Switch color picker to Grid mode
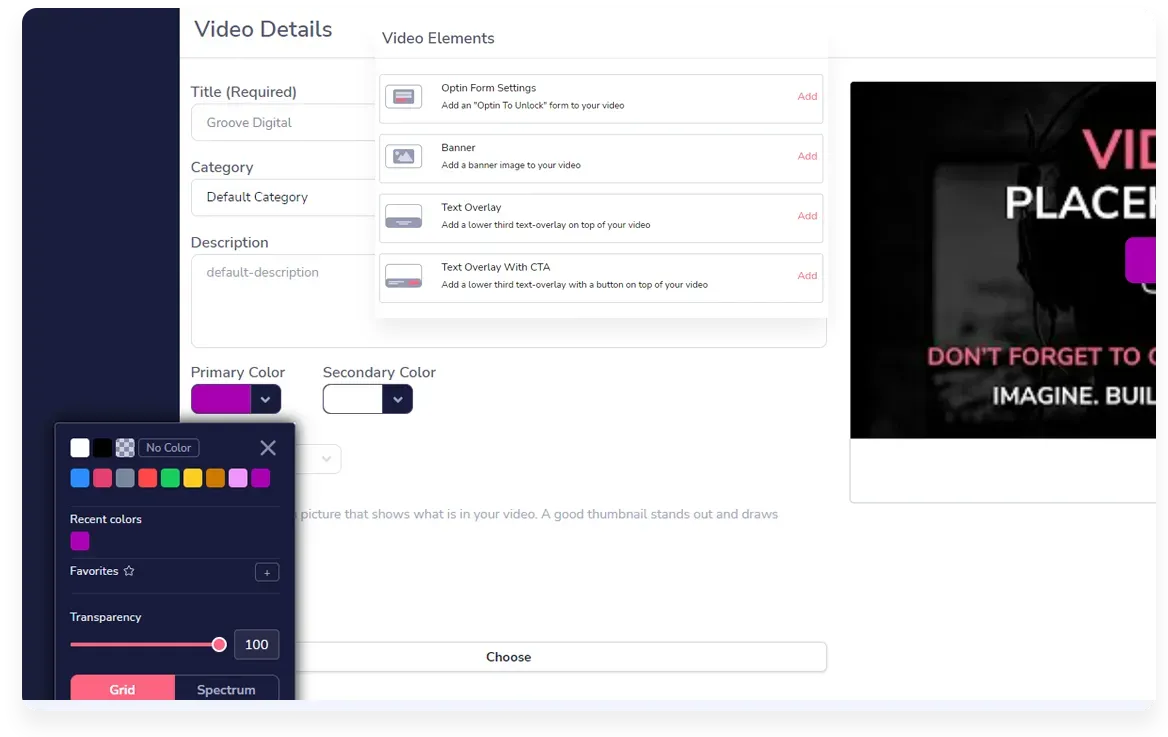 point(122,689)
